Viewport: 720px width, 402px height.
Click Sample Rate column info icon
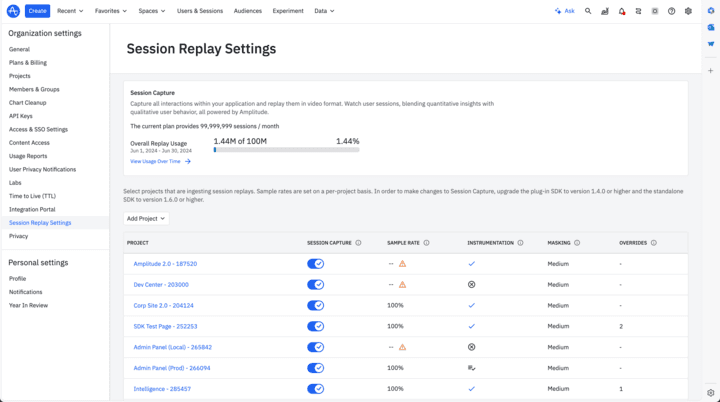426,243
